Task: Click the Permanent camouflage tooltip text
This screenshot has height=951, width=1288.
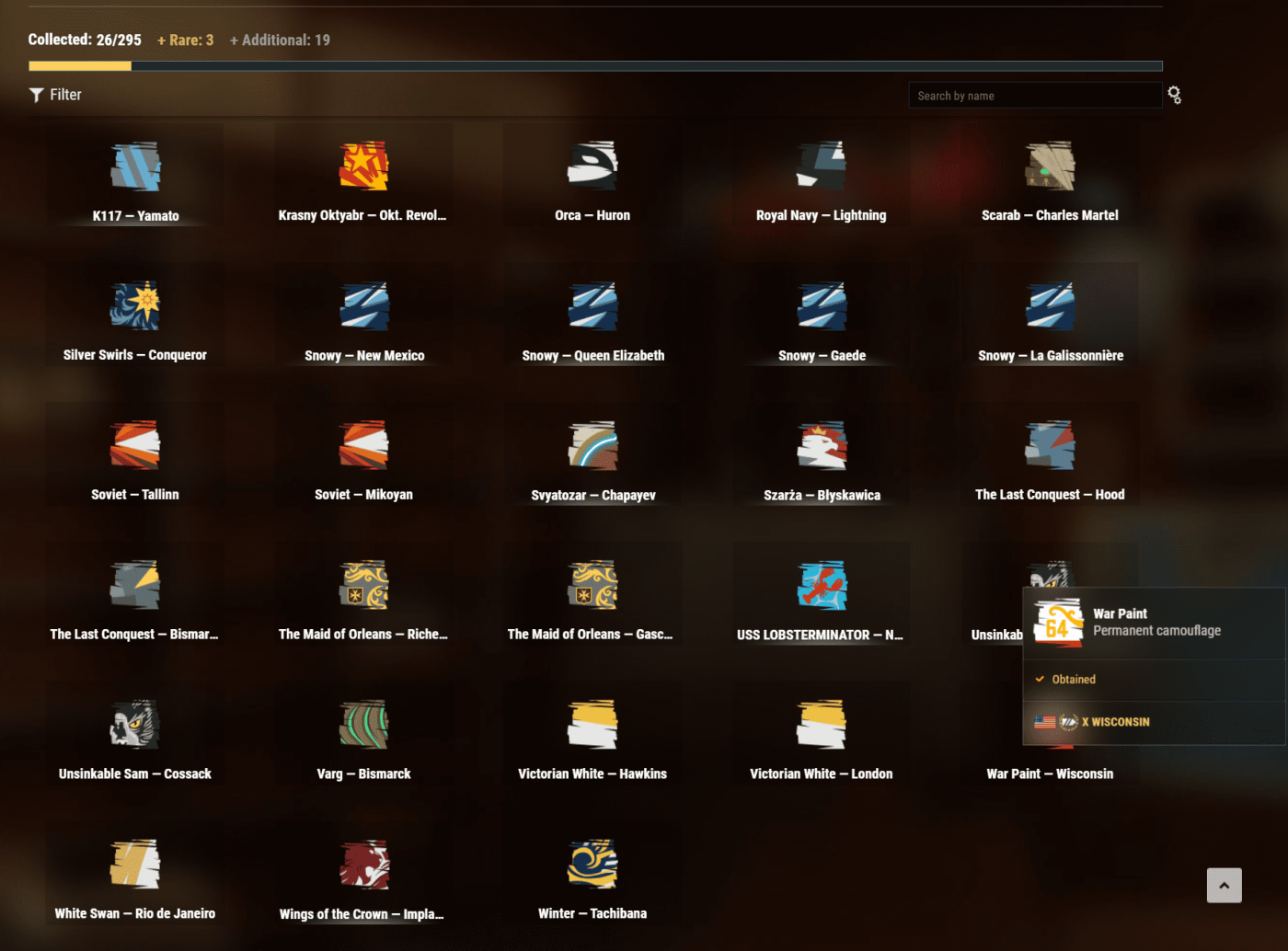Action: pos(1157,631)
